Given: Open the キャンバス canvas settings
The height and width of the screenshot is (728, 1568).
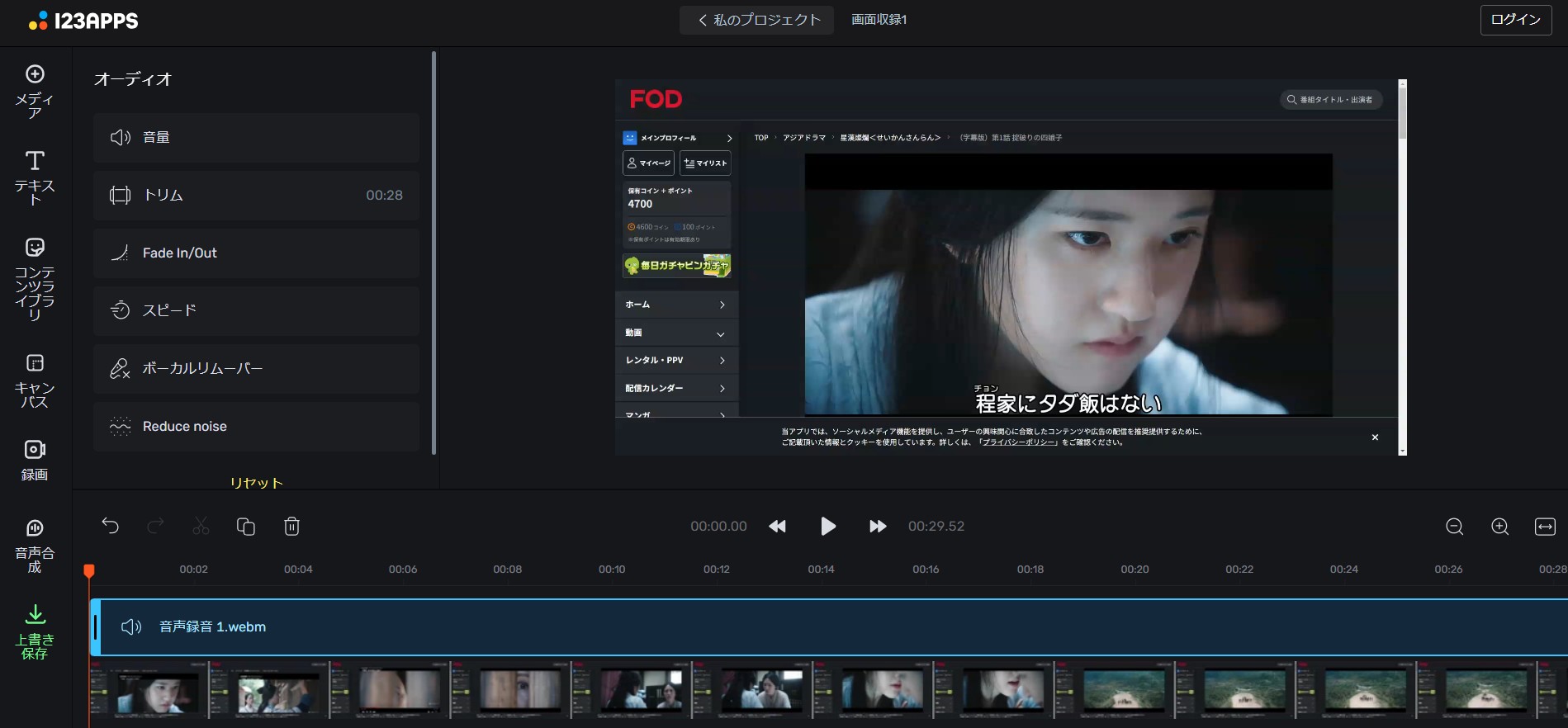Looking at the screenshot, I should coord(35,381).
